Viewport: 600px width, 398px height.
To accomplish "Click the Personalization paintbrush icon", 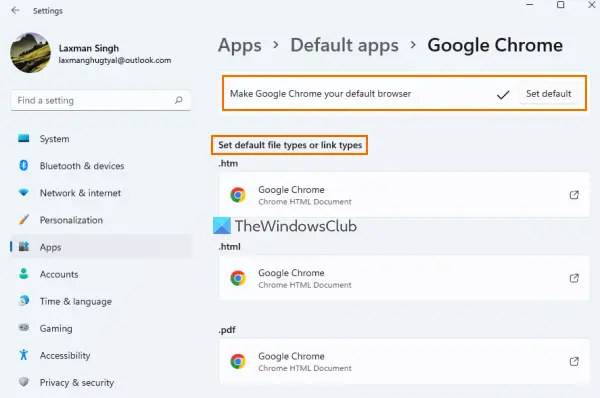I will point(24,220).
